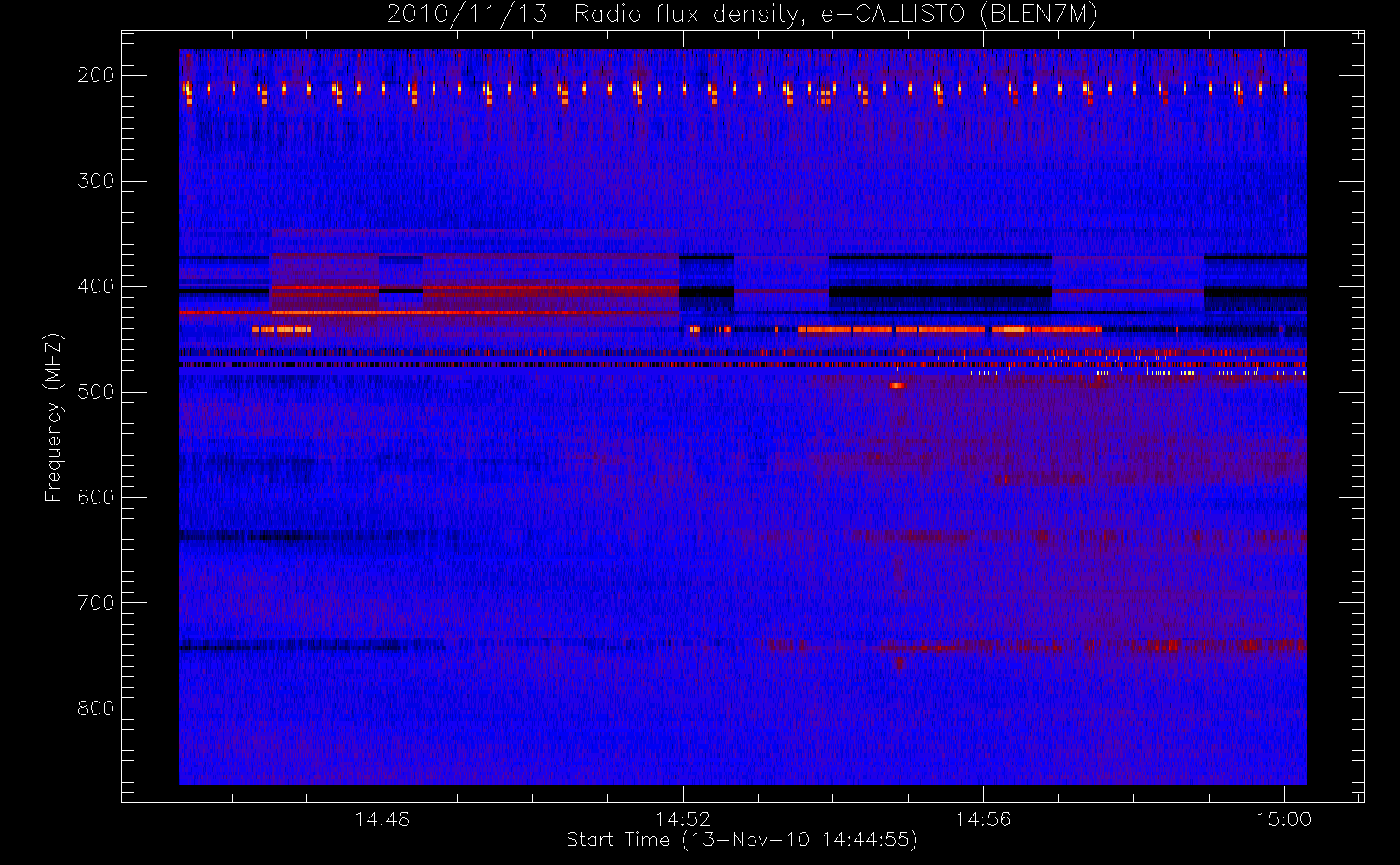Click the 300 frequency tick label
The width and height of the screenshot is (1400, 865).
(x=96, y=181)
